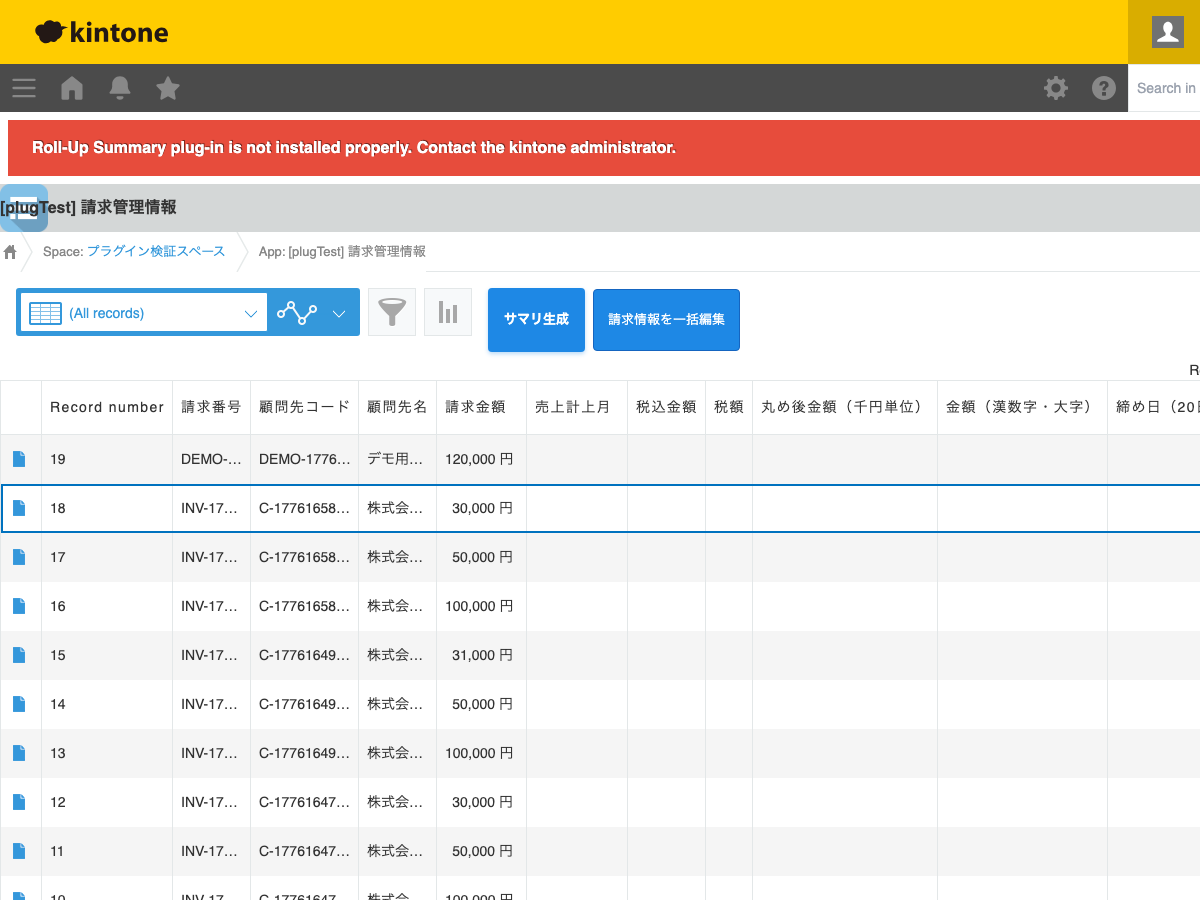
Task: Click the search input field
Action: tap(1165, 88)
